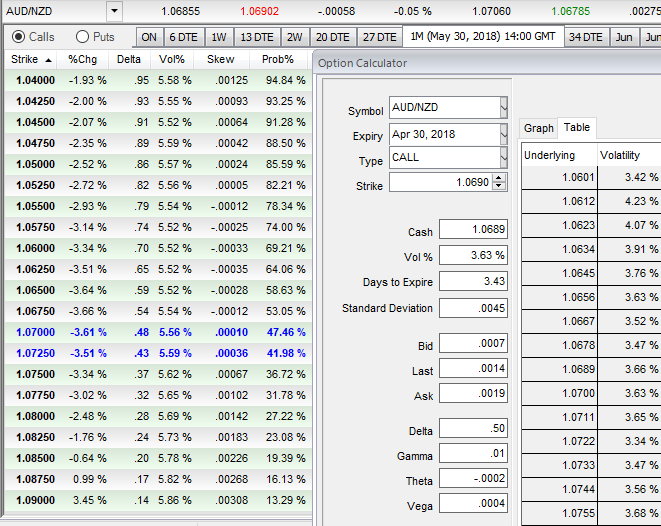Click the Volatility column header
This screenshot has height=526, width=661.
coord(626,155)
